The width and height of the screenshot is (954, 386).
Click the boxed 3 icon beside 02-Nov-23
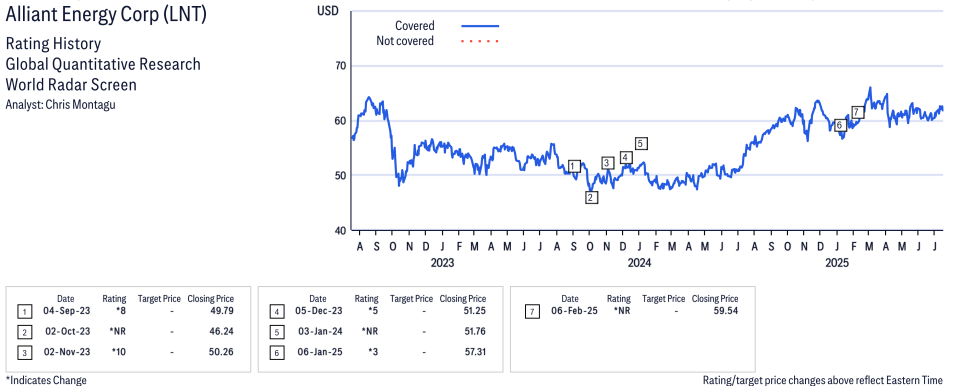point(24,353)
